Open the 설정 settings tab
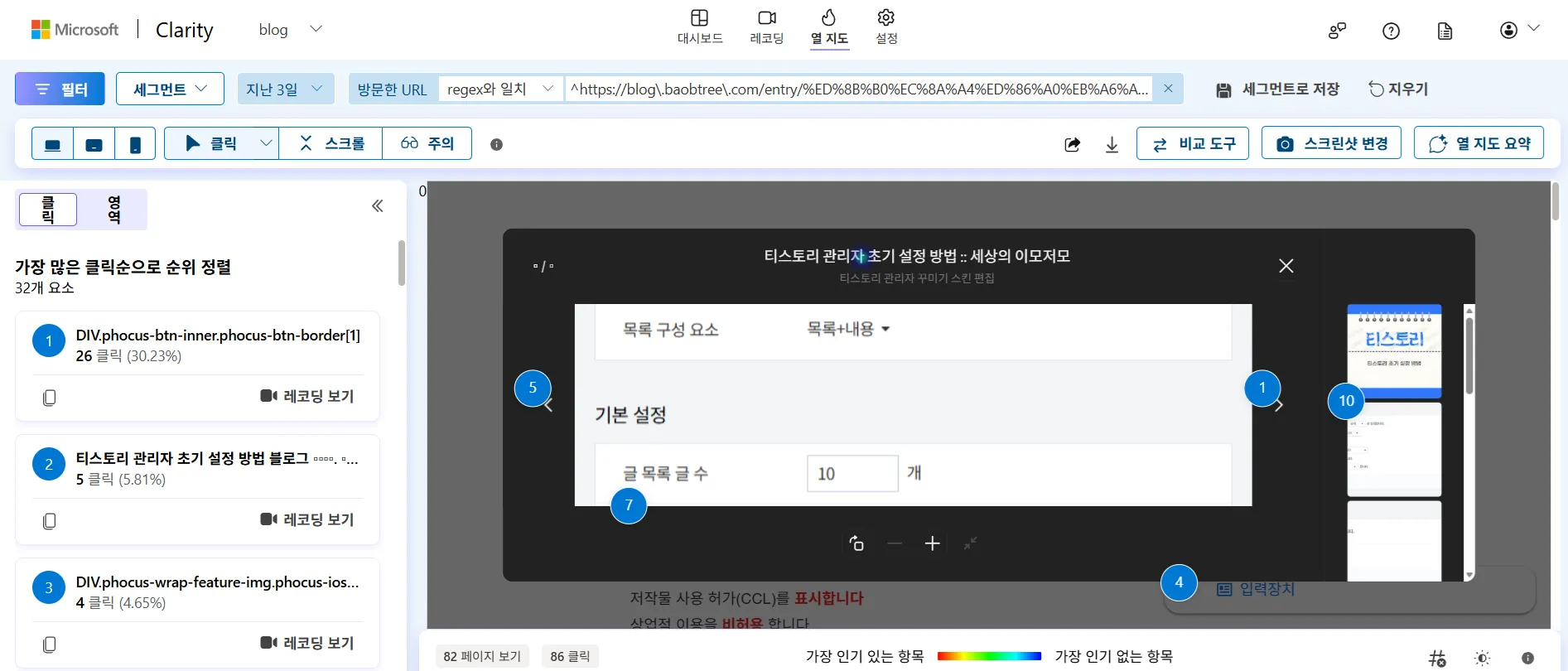Screen dimensions: 1568x671 (x=886, y=27)
